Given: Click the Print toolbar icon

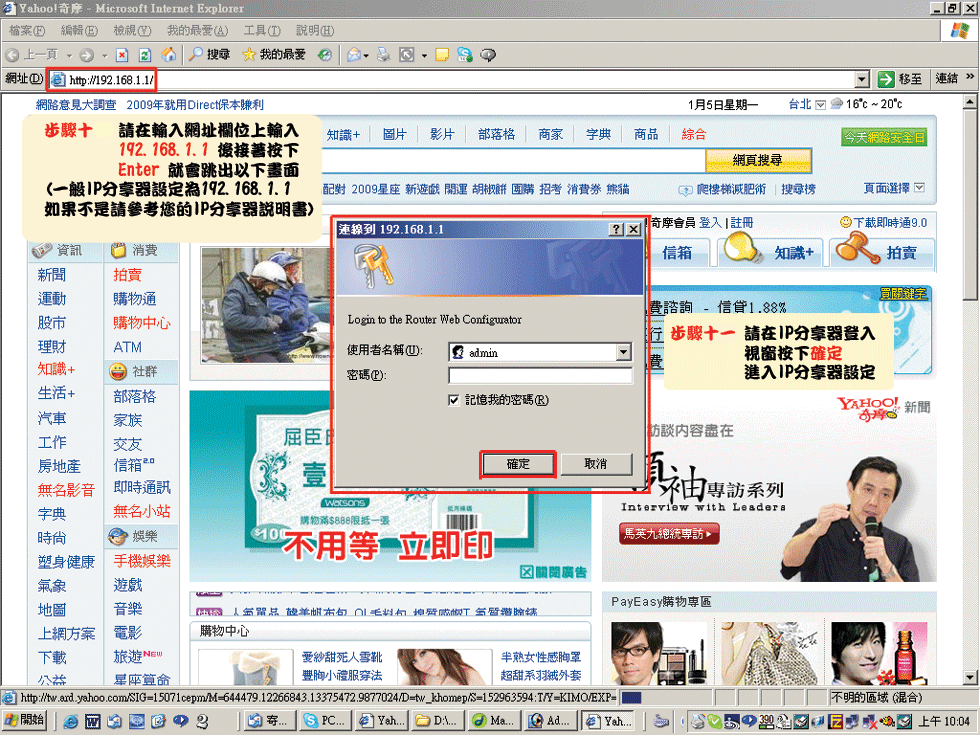Looking at the screenshot, I should tap(383, 55).
